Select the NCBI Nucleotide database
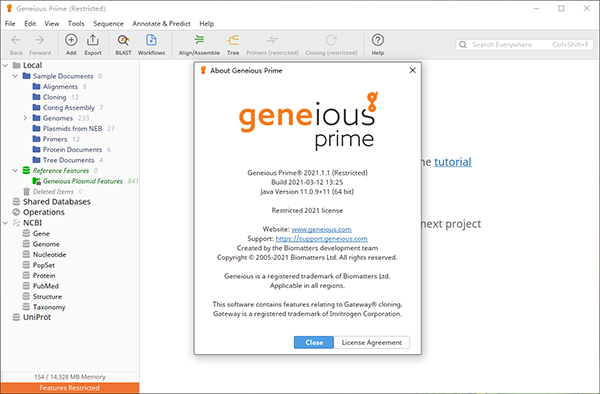This screenshot has height=394, width=600. [49, 254]
